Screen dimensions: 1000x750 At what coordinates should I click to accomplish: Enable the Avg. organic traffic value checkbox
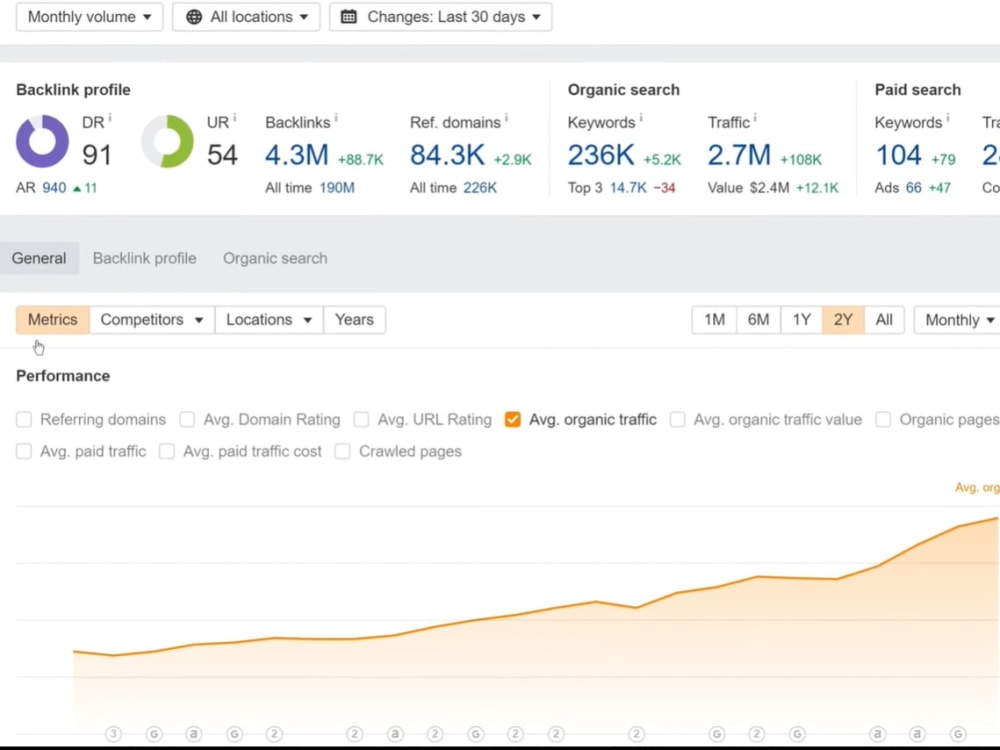tap(677, 419)
